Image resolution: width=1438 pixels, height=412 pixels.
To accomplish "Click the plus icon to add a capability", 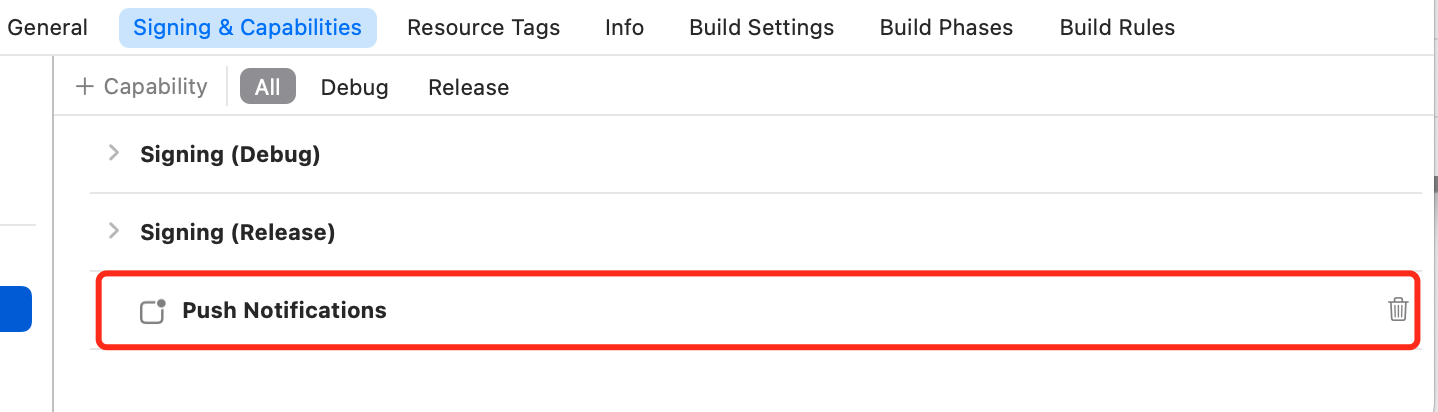I will point(84,87).
